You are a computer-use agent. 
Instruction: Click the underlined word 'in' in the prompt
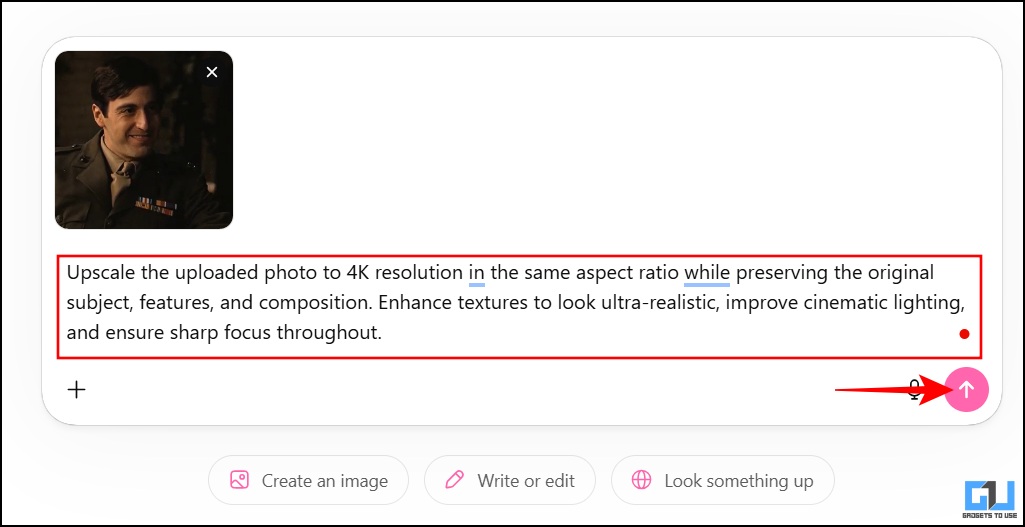click(477, 272)
